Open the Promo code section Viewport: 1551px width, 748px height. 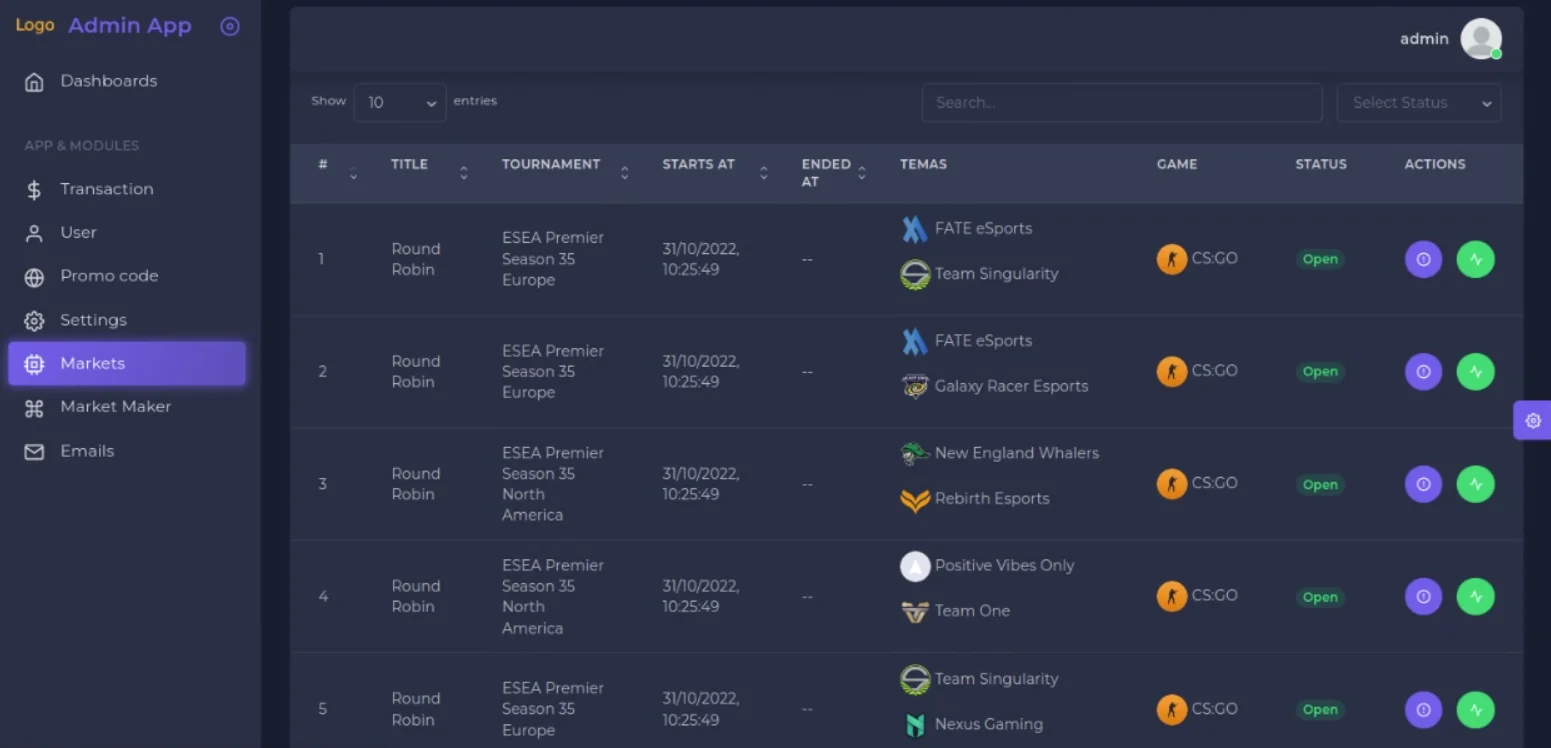(109, 276)
